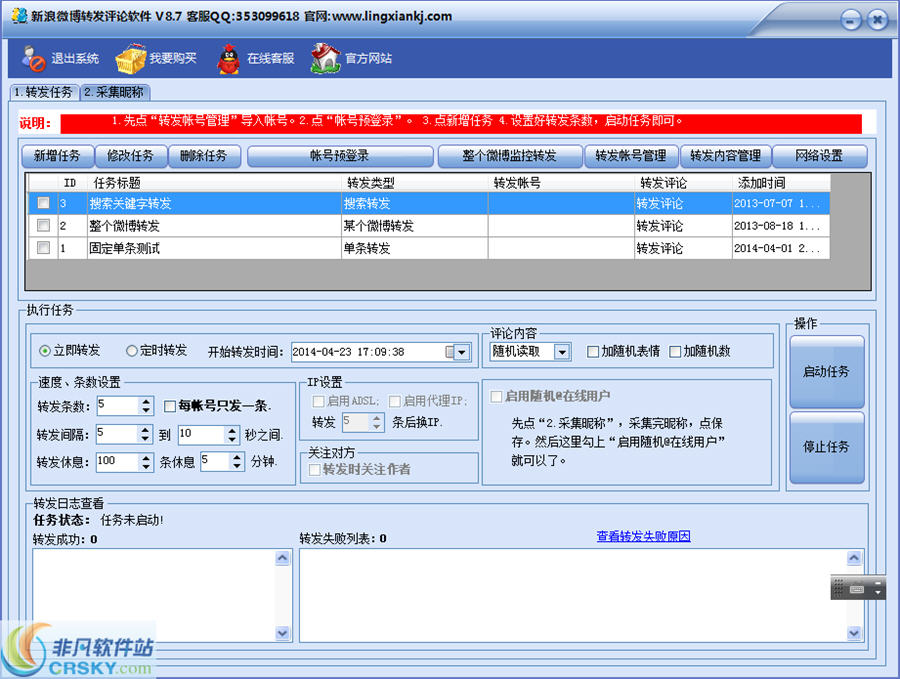Click the 2014-04-01 date cell
The width and height of the screenshot is (900, 679).
pos(781,248)
